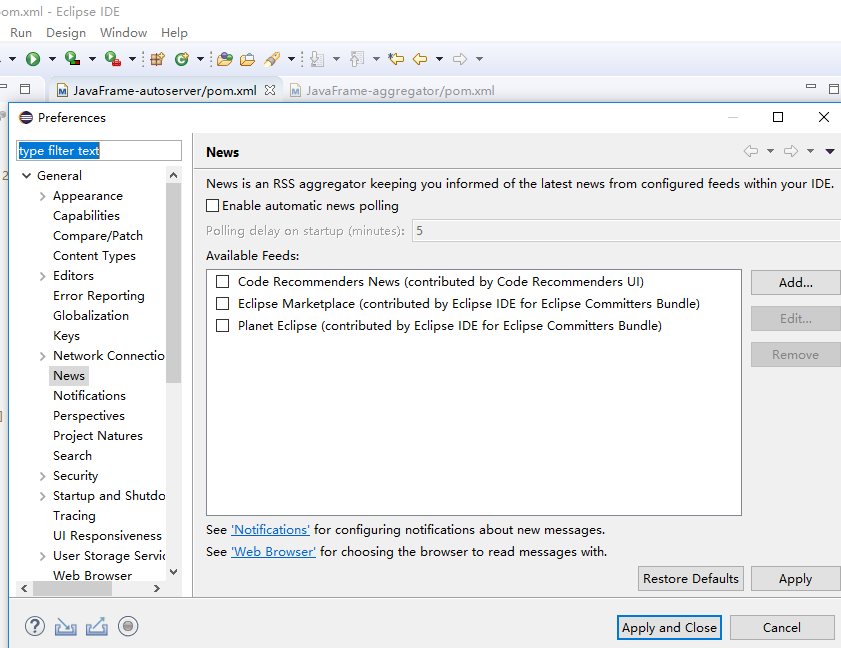The width and height of the screenshot is (841, 648).
Task: Select Web Browser in the preferences tree
Action: (x=92, y=576)
